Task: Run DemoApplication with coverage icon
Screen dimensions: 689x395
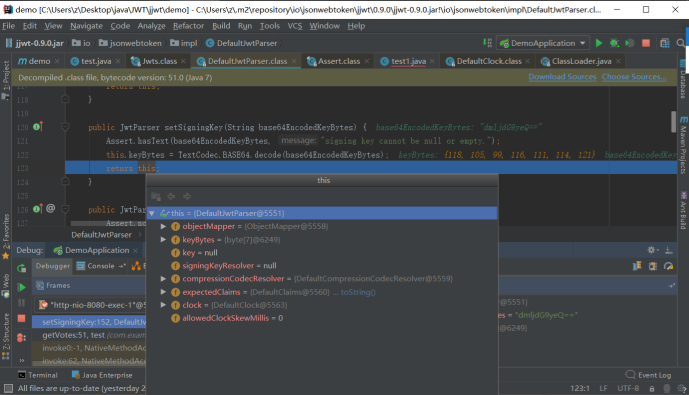Action: click(630, 43)
